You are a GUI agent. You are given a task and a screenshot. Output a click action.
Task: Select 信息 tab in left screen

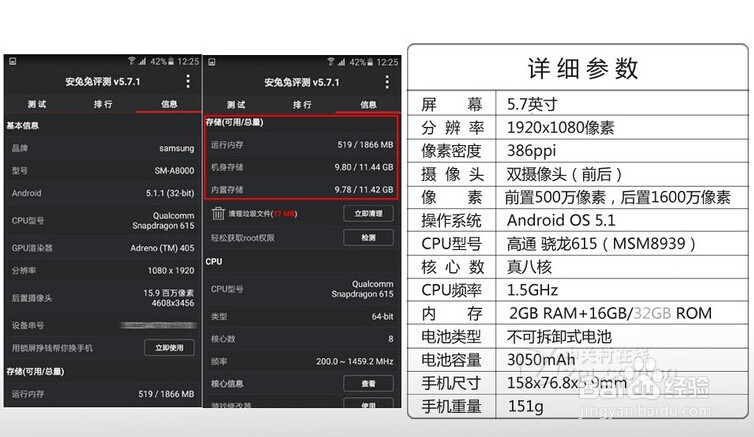169,104
